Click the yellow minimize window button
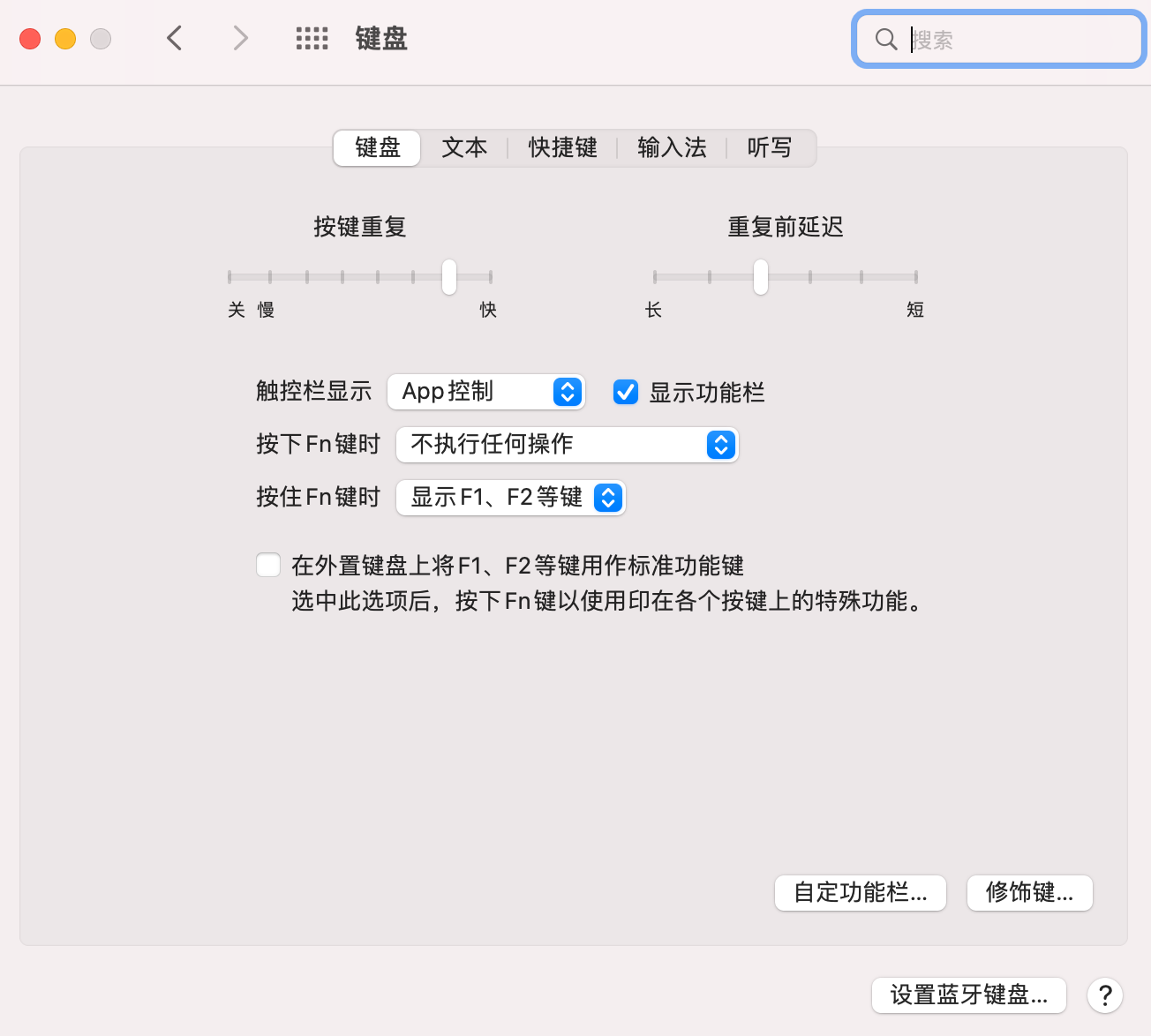Image resolution: width=1151 pixels, height=1036 pixels. coord(65,39)
